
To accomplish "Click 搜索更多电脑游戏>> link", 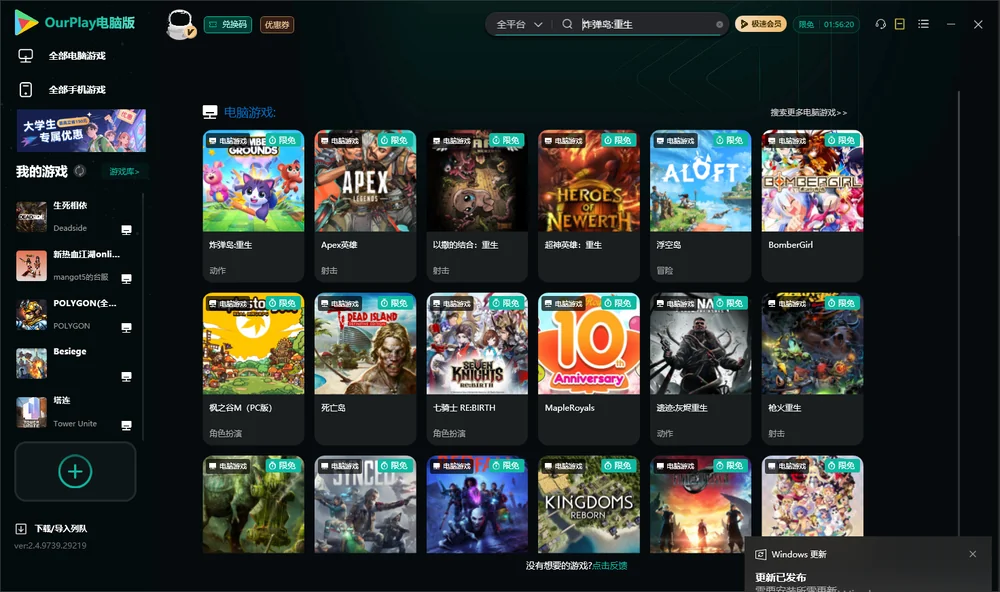I will click(x=809, y=112).
